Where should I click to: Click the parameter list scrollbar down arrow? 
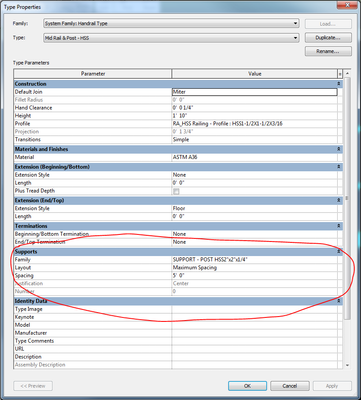347,365
